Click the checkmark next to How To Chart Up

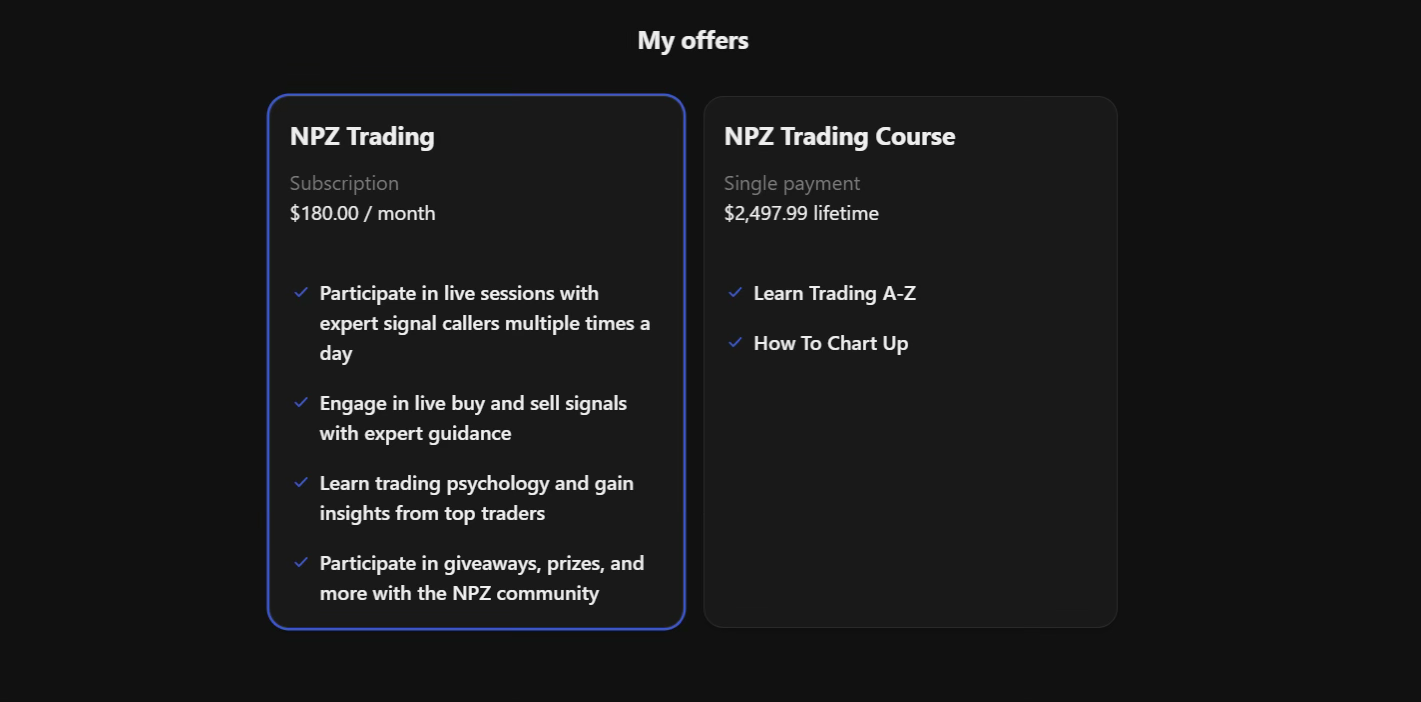pos(736,342)
